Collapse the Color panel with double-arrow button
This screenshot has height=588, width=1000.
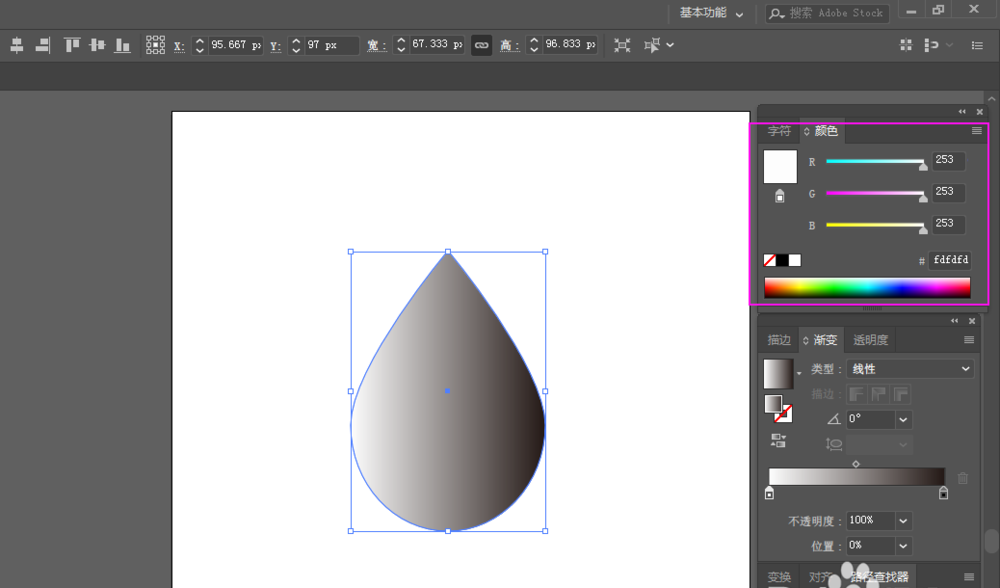click(962, 112)
